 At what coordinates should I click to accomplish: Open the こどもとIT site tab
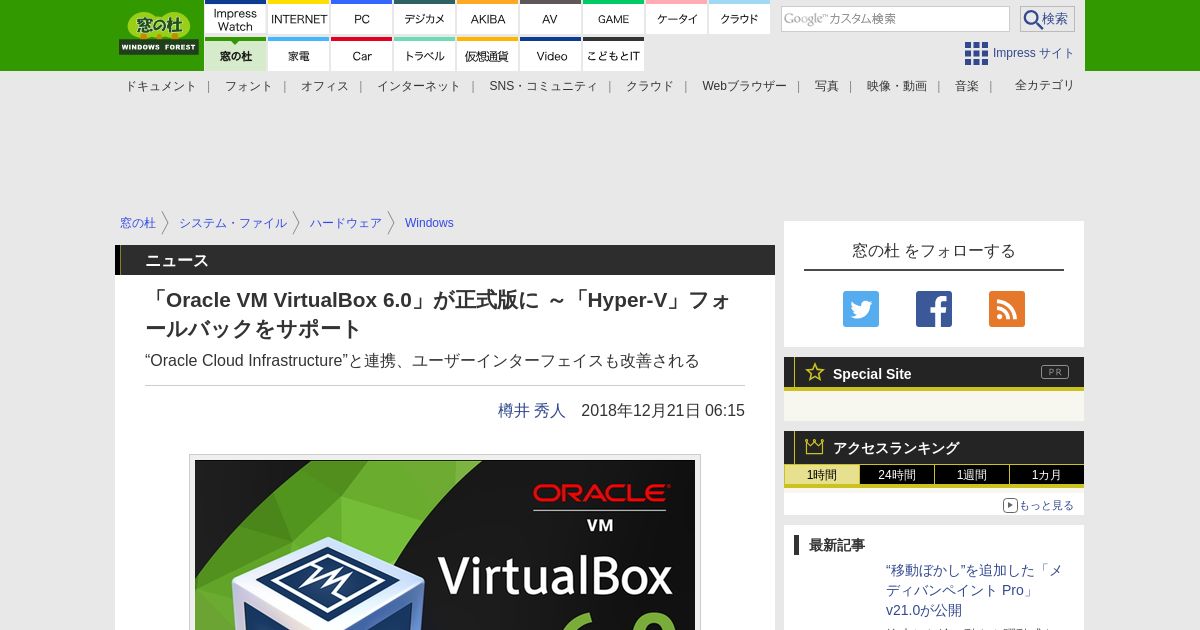click(x=613, y=55)
